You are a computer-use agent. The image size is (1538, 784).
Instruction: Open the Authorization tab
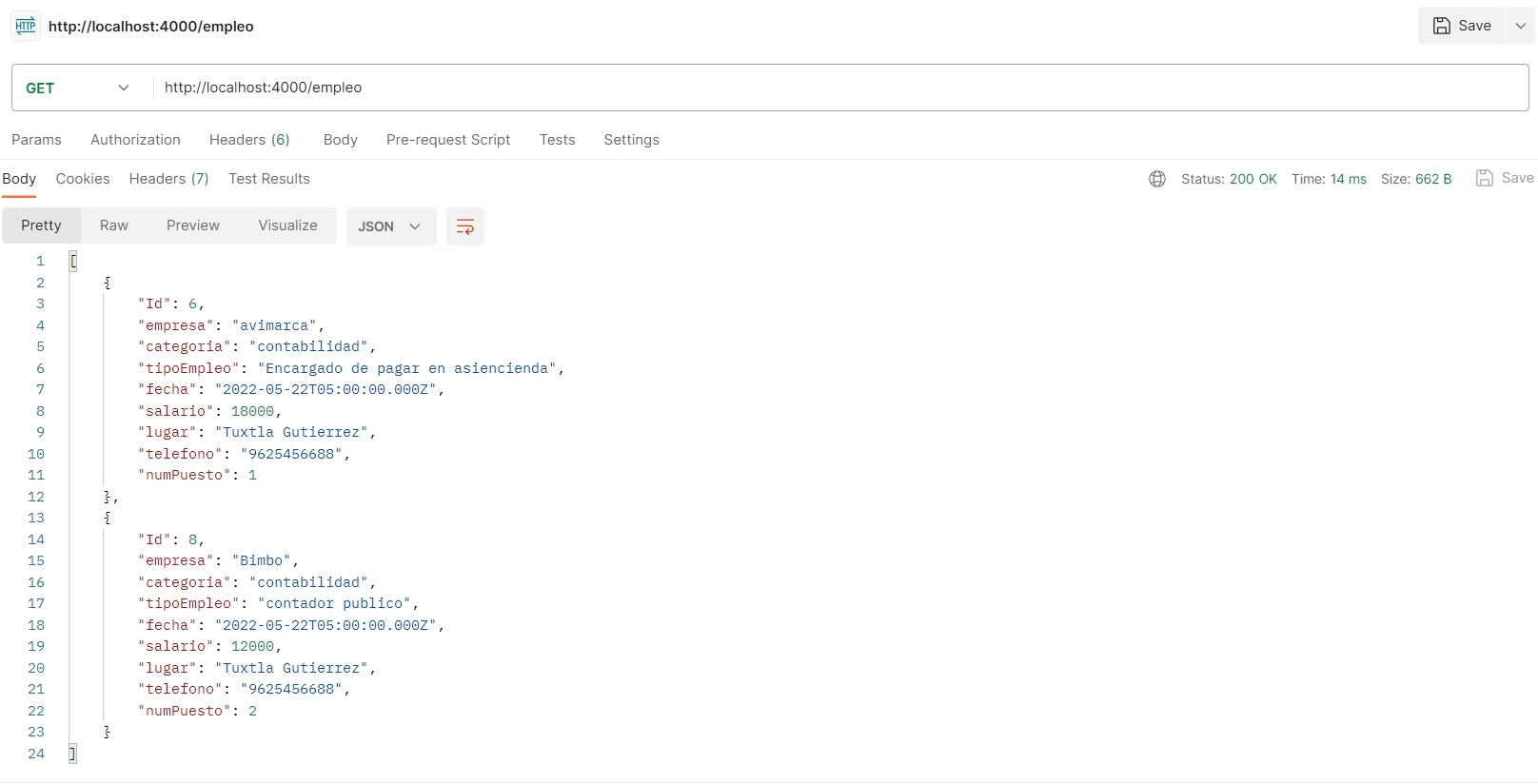(x=135, y=140)
